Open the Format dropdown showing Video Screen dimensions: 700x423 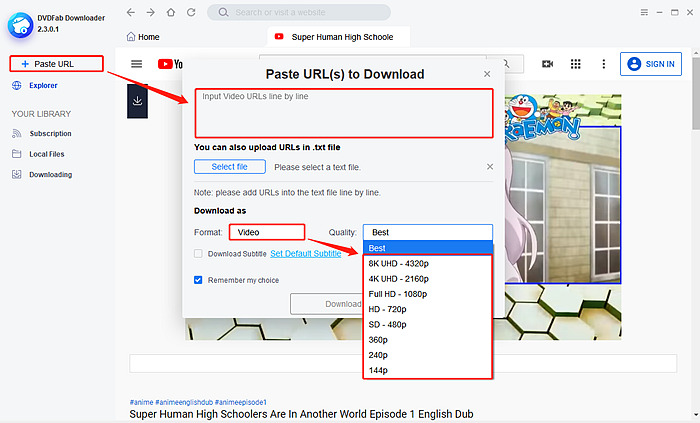266,232
